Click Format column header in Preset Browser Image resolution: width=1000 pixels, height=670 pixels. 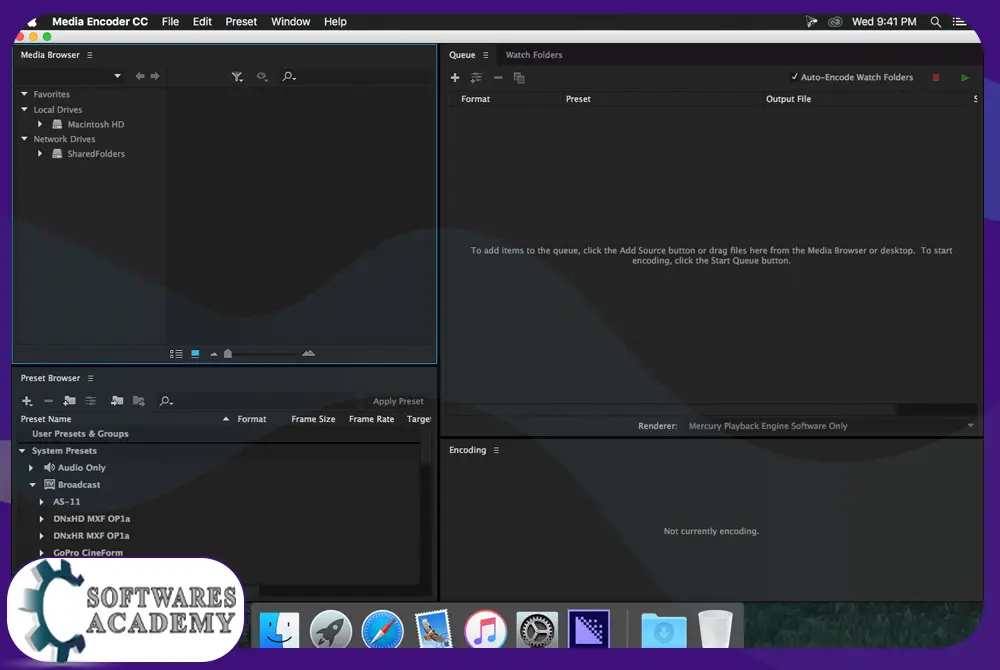252,419
